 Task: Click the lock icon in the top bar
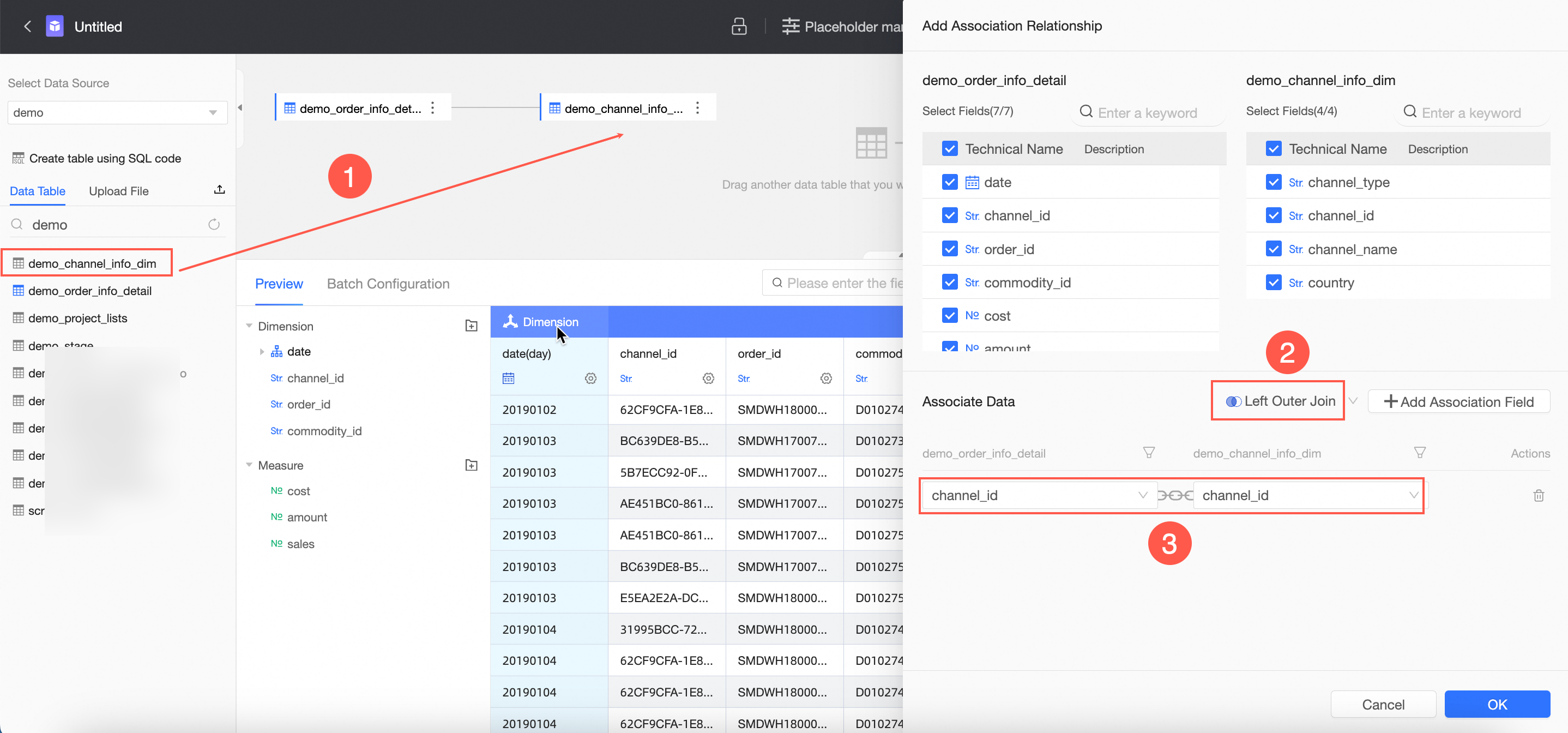[739, 26]
